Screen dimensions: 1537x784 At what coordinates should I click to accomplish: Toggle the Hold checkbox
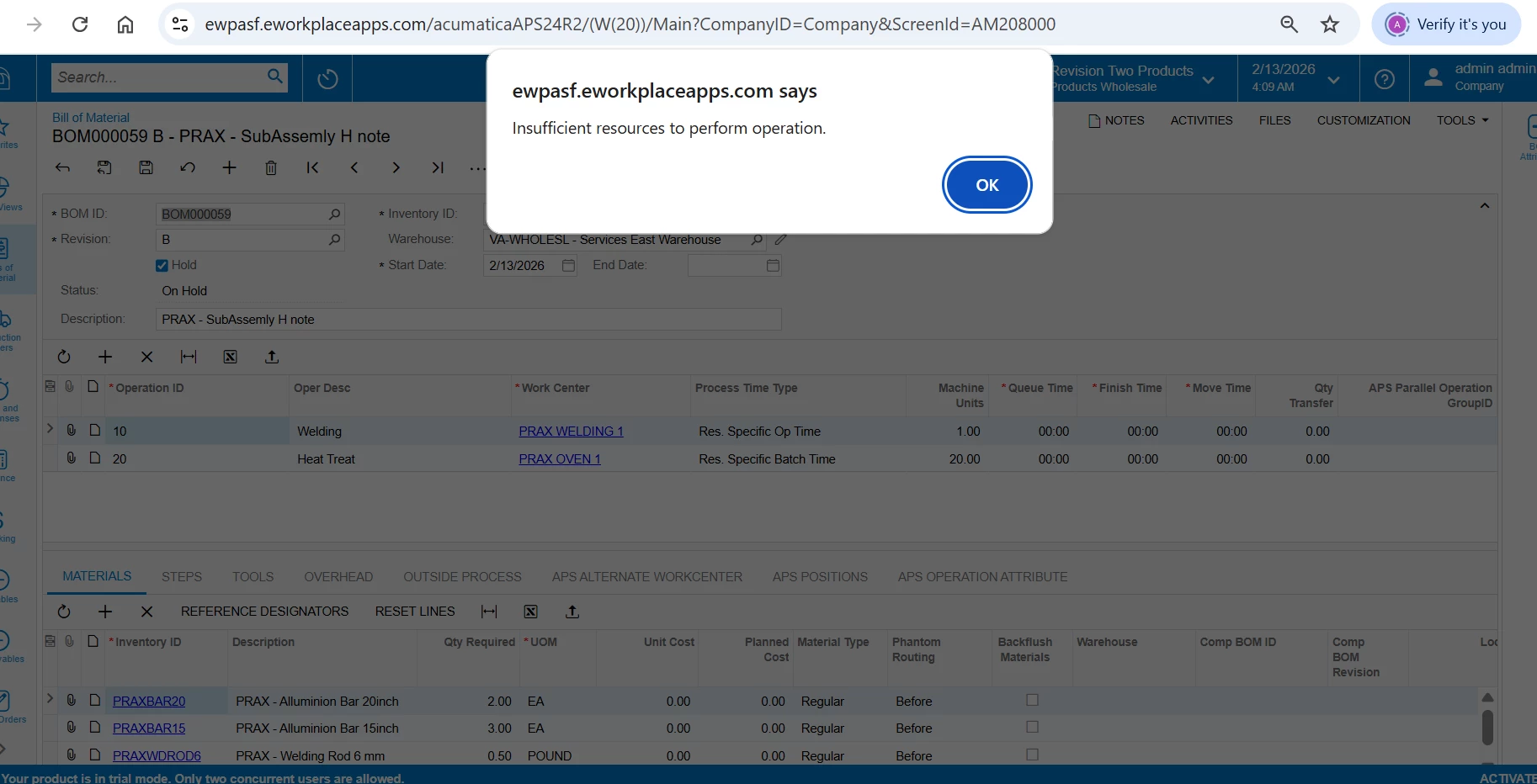(x=162, y=266)
